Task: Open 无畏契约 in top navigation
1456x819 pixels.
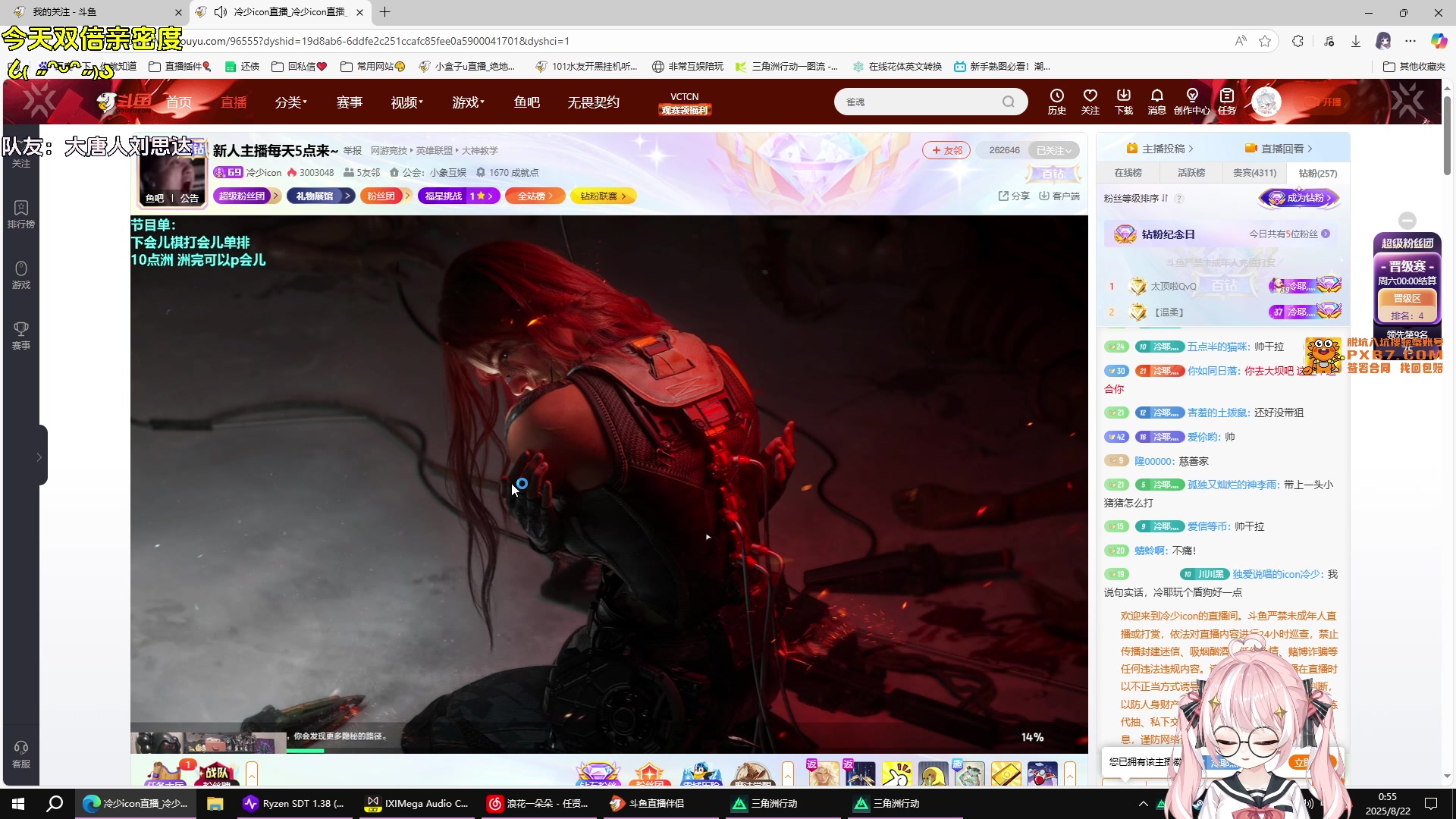Action: point(594,102)
